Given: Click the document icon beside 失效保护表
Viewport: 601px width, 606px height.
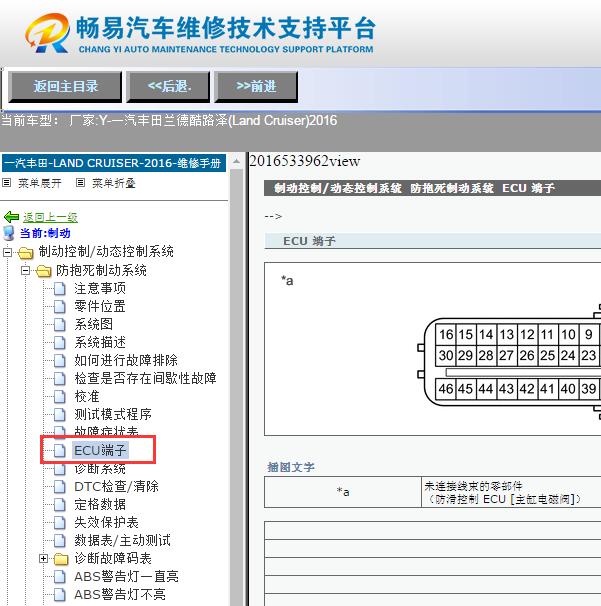Looking at the screenshot, I should pos(60,523).
